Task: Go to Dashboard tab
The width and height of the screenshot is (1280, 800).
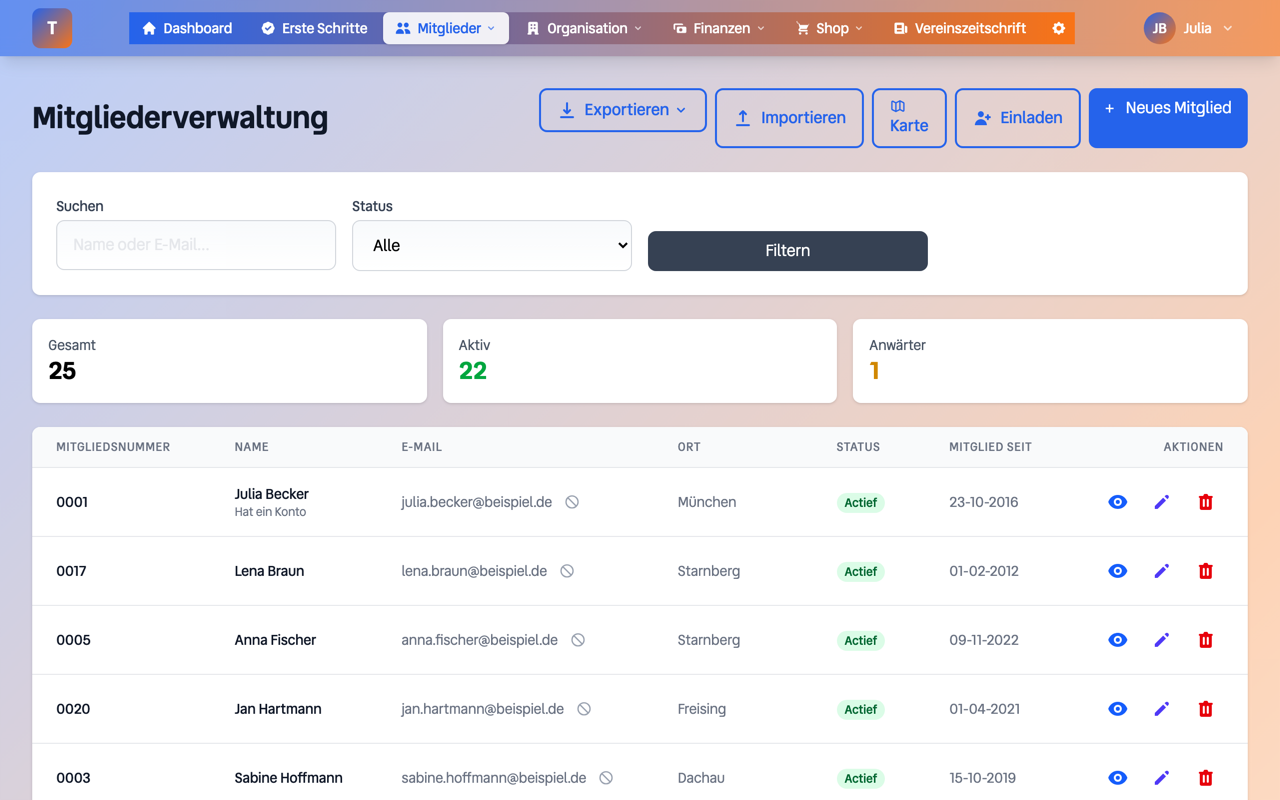Action: [187, 28]
